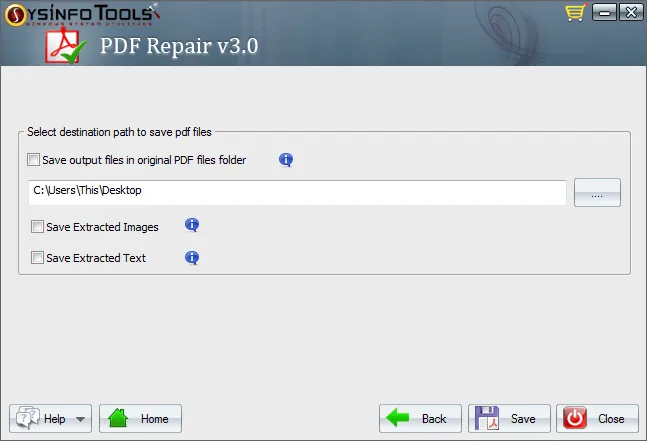Go Back to previous step

pyautogui.click(x=420, y=419)
